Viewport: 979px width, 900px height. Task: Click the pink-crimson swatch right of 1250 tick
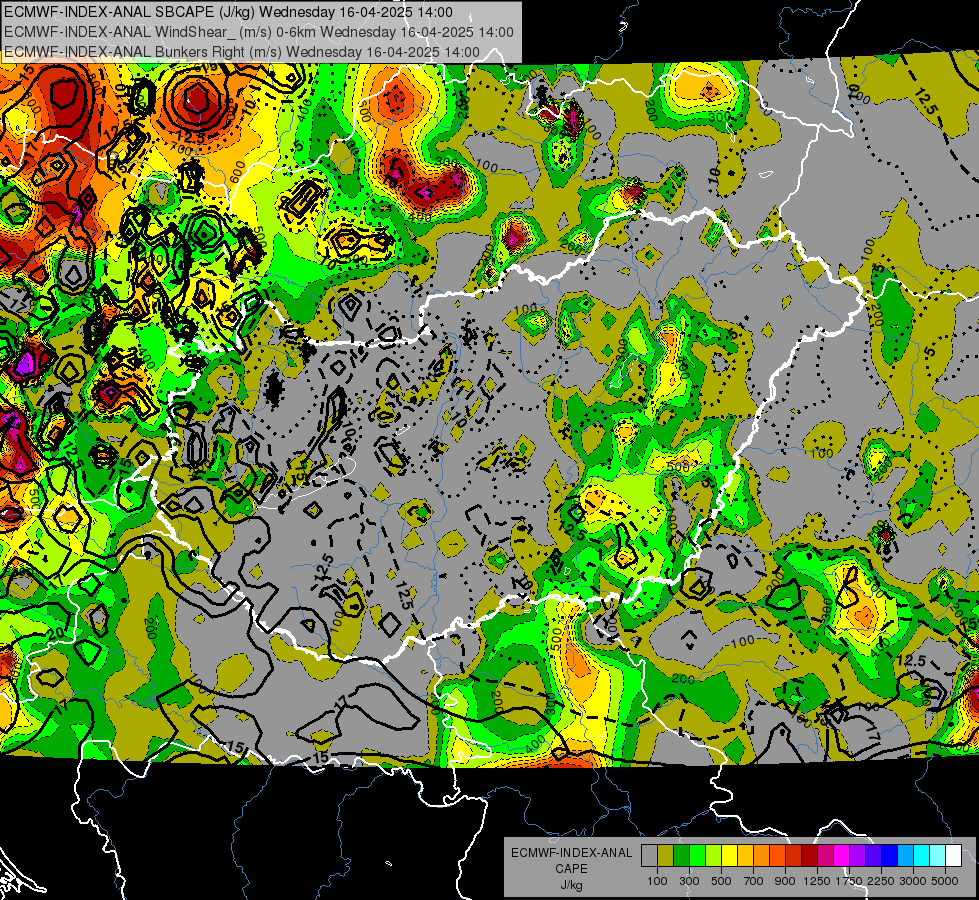825,855
